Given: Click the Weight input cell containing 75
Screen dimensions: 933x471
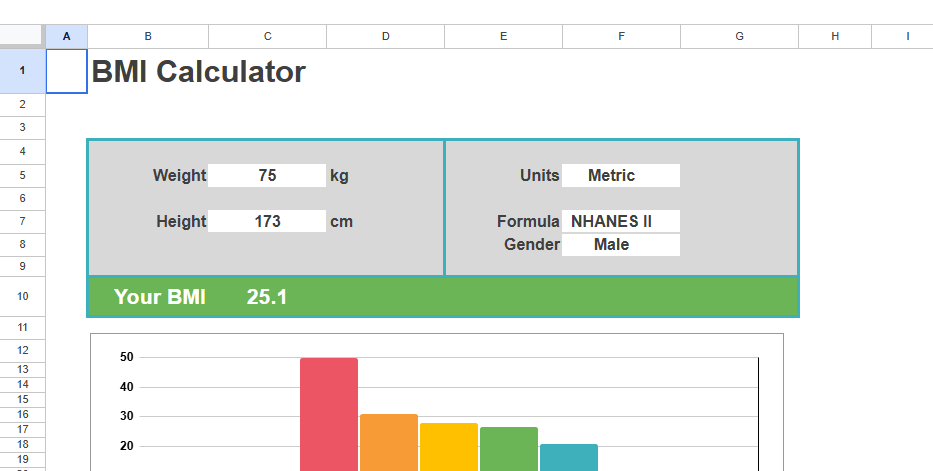Looking at the screenshot, I should click(x=267, y=176).
